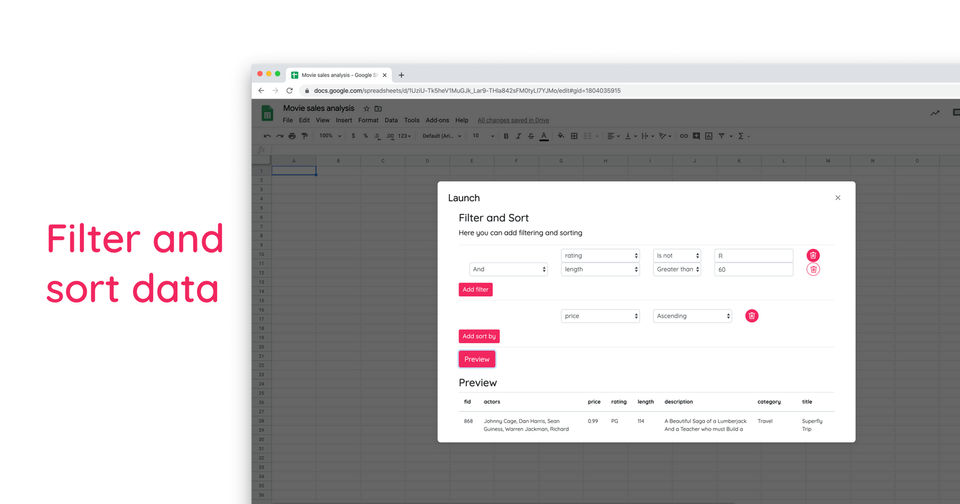Click the Add sort by button

[x=479, y=336]
